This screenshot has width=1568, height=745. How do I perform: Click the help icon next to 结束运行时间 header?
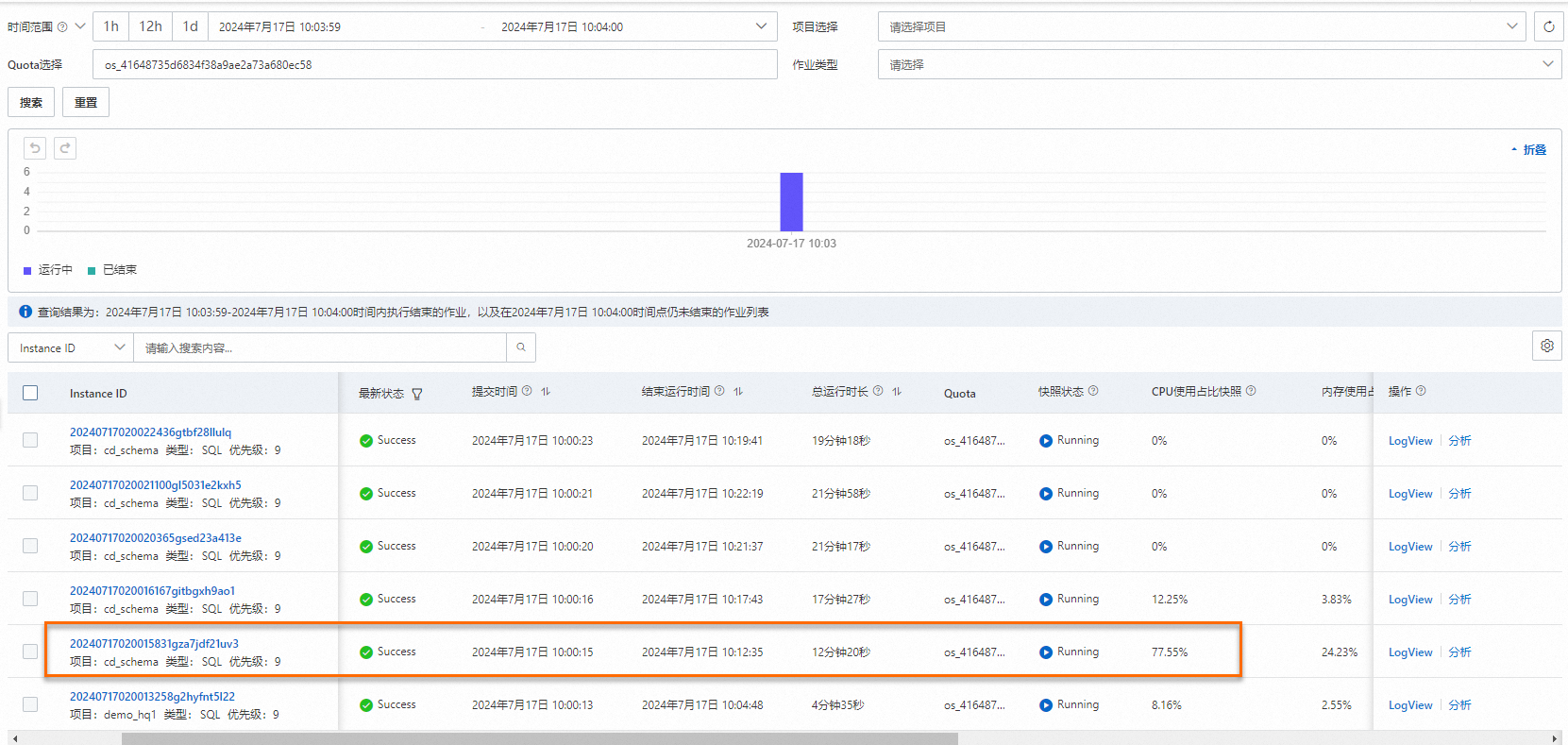tap(719, 391)
